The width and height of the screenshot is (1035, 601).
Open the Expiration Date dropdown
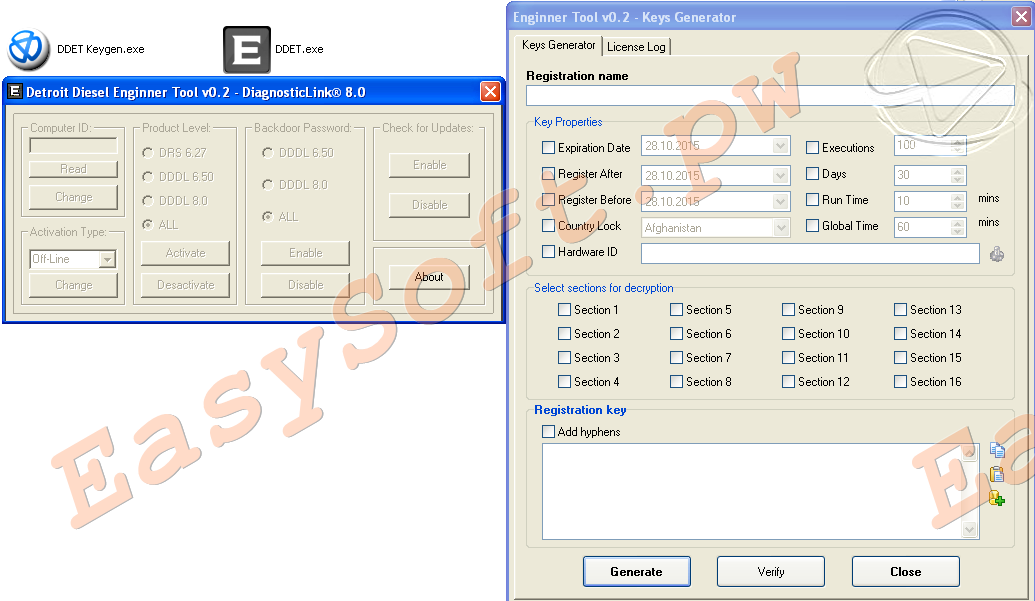pyautogui.click(x=781, y=146)
